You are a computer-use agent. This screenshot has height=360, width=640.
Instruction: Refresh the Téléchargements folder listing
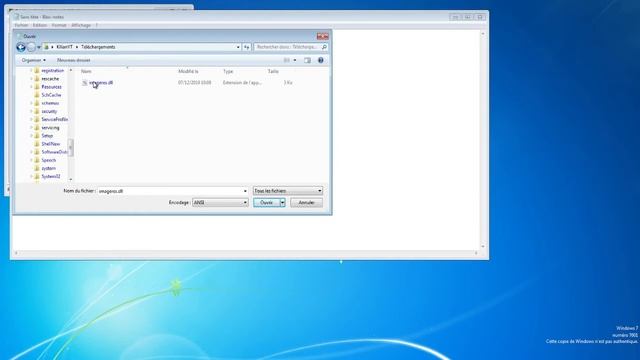pyautogui.click(x=247, y=47)
